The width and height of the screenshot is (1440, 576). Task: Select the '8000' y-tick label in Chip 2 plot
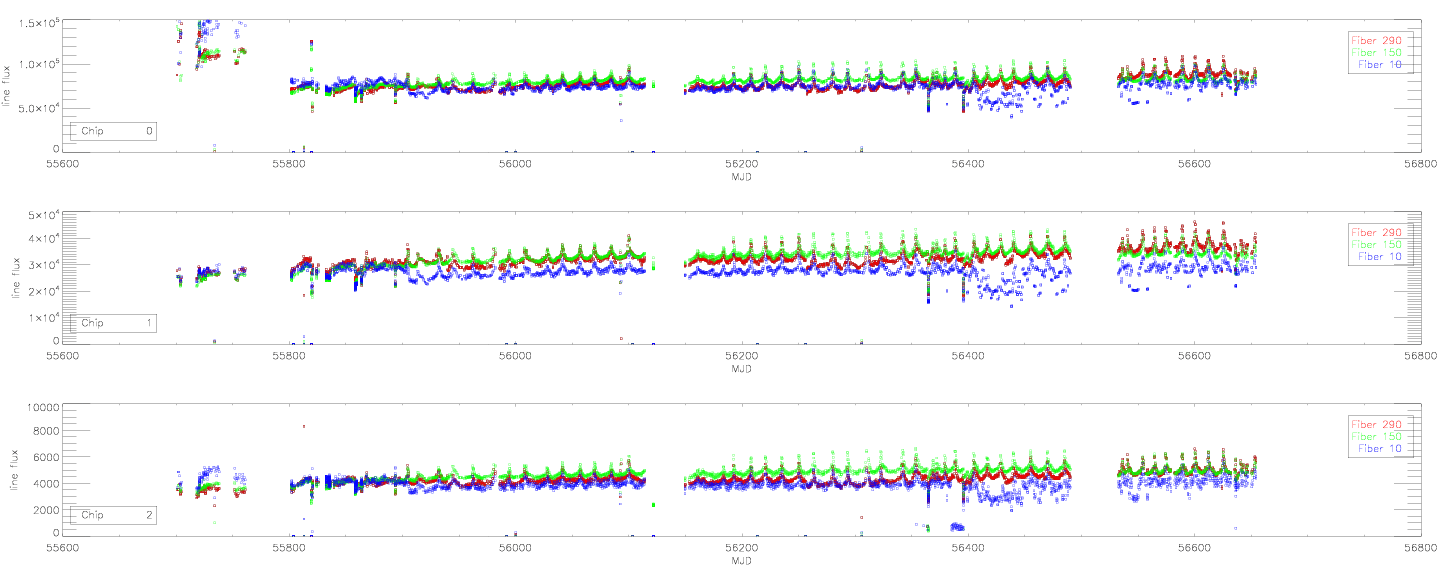coord(47,433)
